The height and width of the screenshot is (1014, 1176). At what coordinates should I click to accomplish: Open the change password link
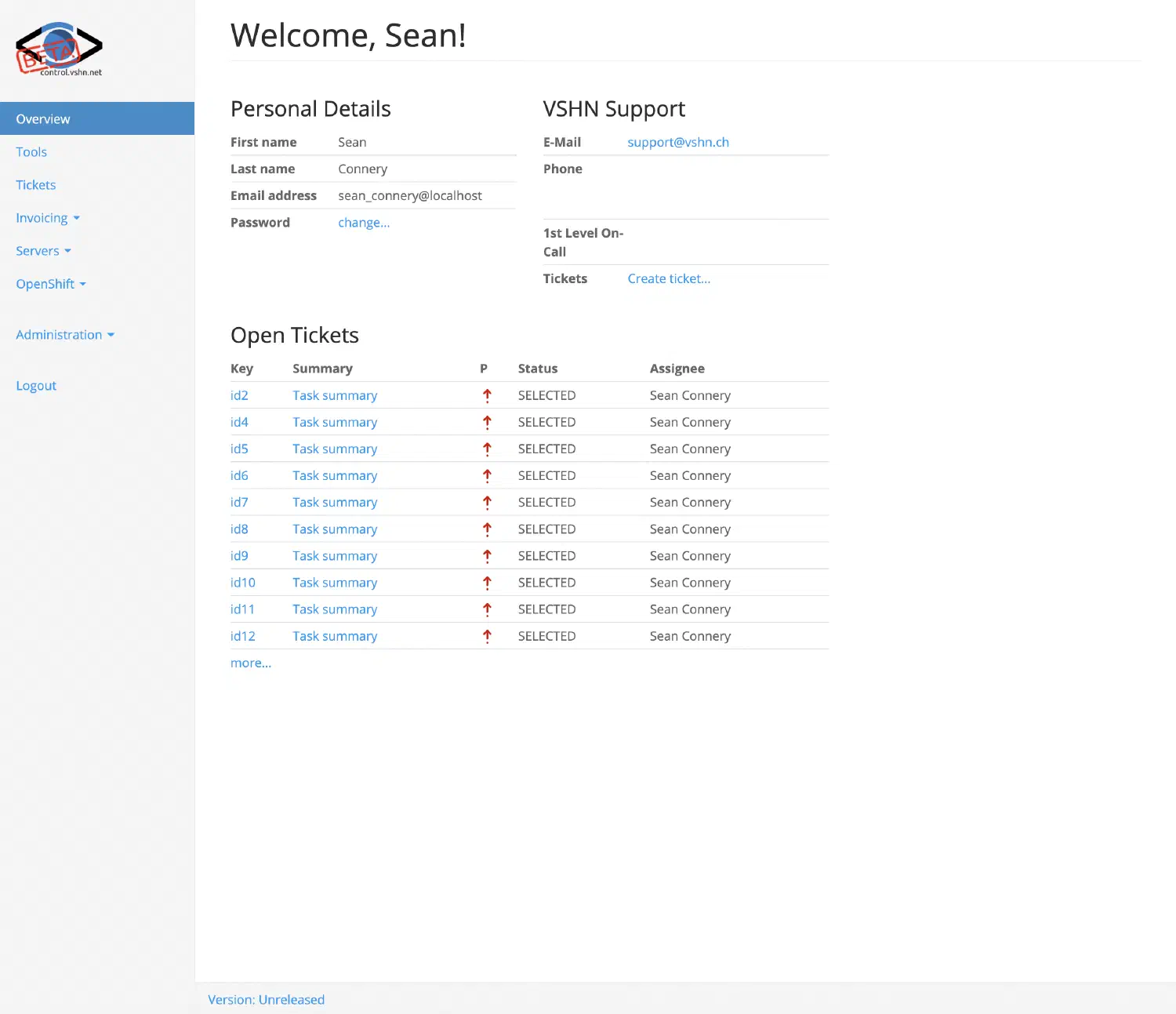(363, 222)
